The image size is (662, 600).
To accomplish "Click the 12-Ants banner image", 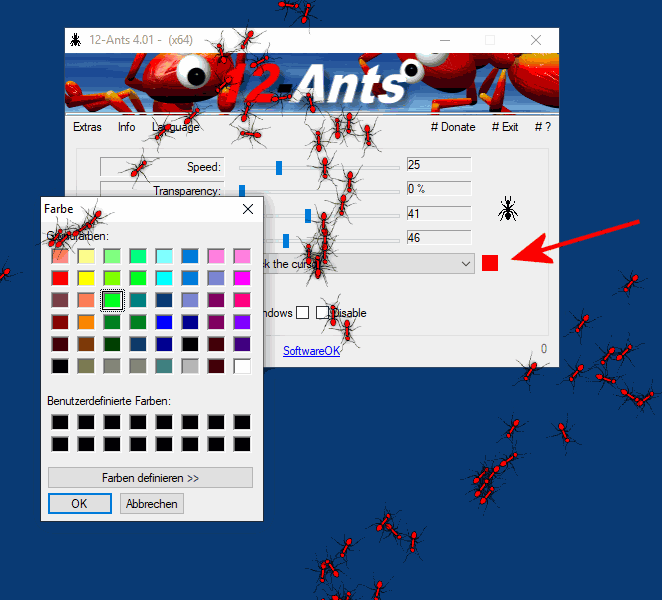I will click(312, 84).
